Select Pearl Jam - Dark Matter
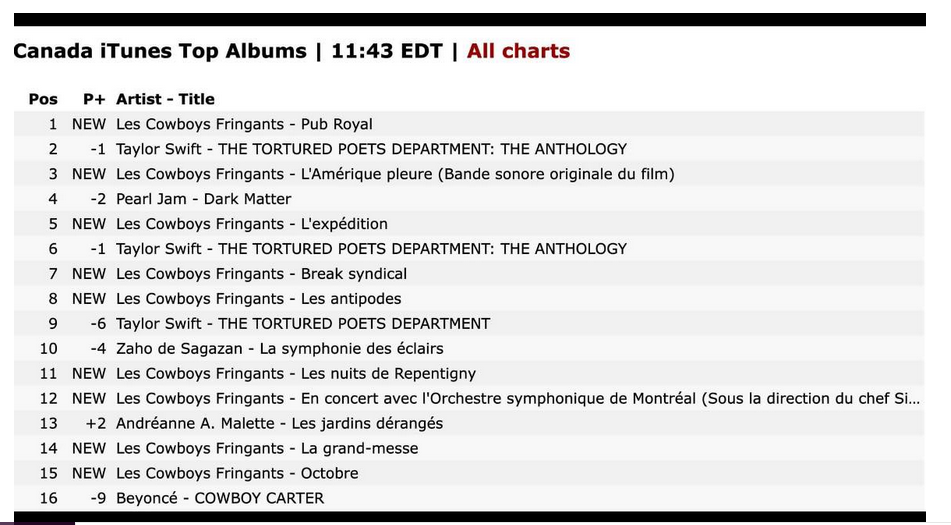951x525 pixels. point(203,199)
